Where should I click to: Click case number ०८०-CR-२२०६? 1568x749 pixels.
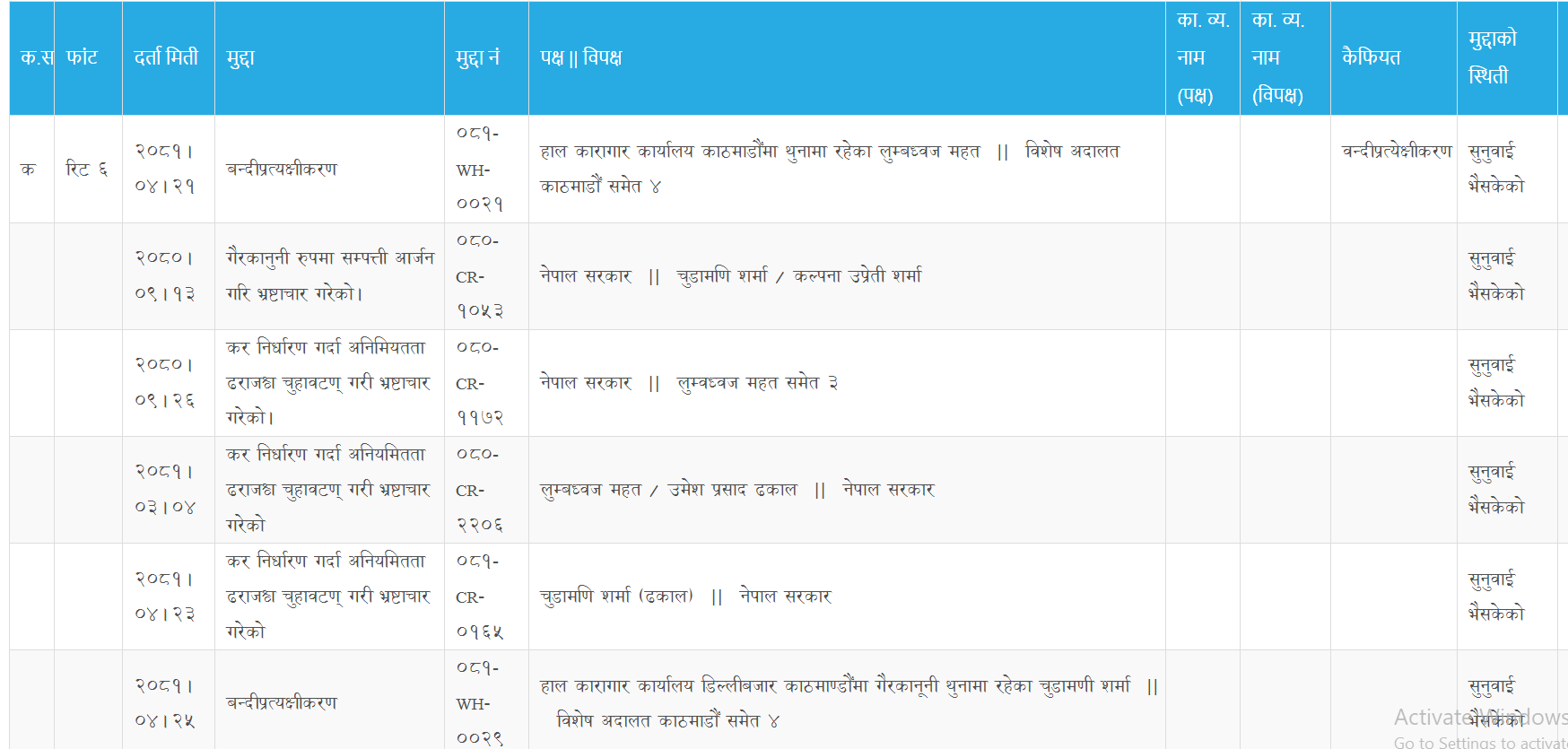479,490
